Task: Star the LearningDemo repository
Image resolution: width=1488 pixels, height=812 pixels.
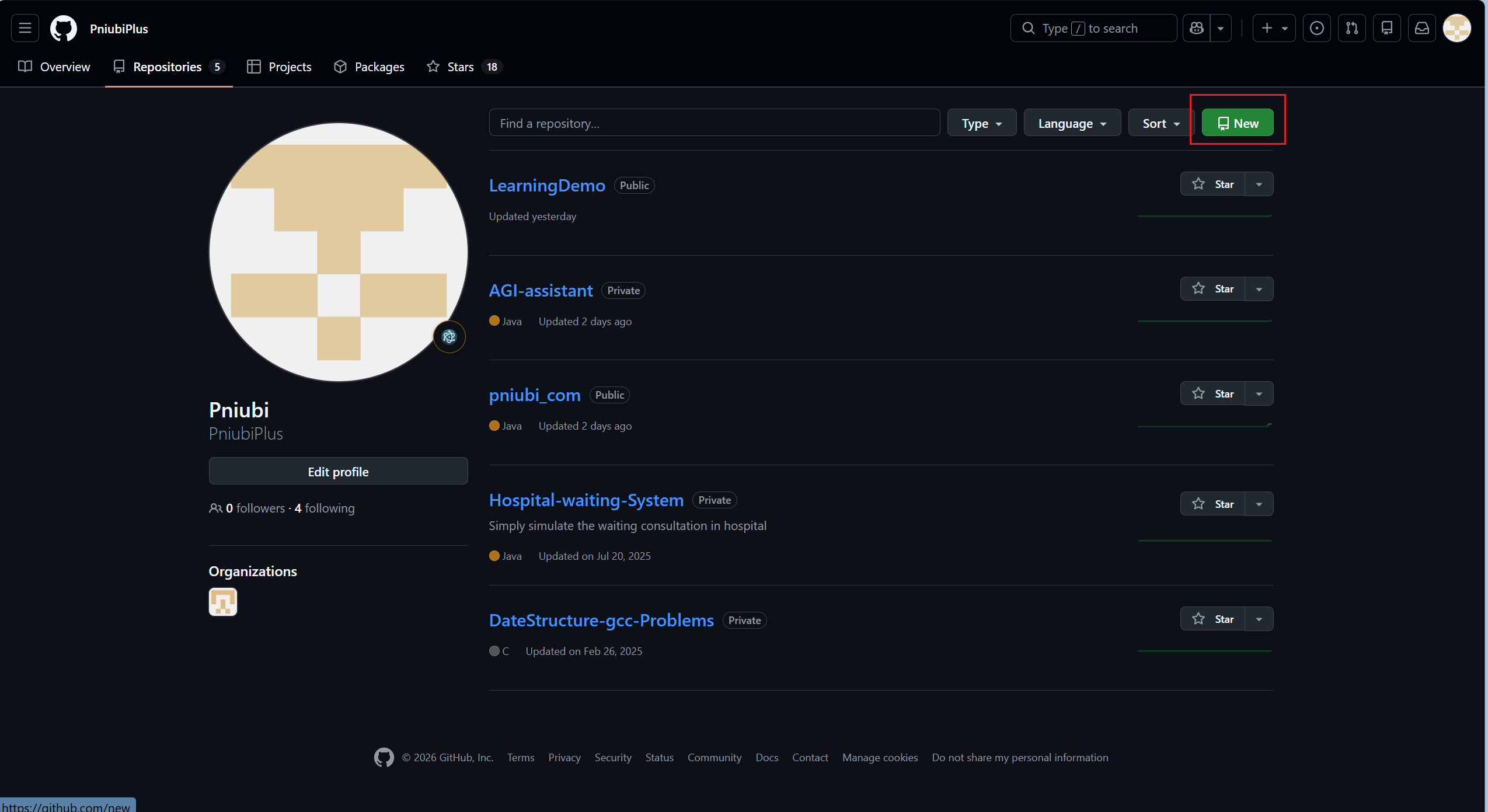Action: (1212, 184)
